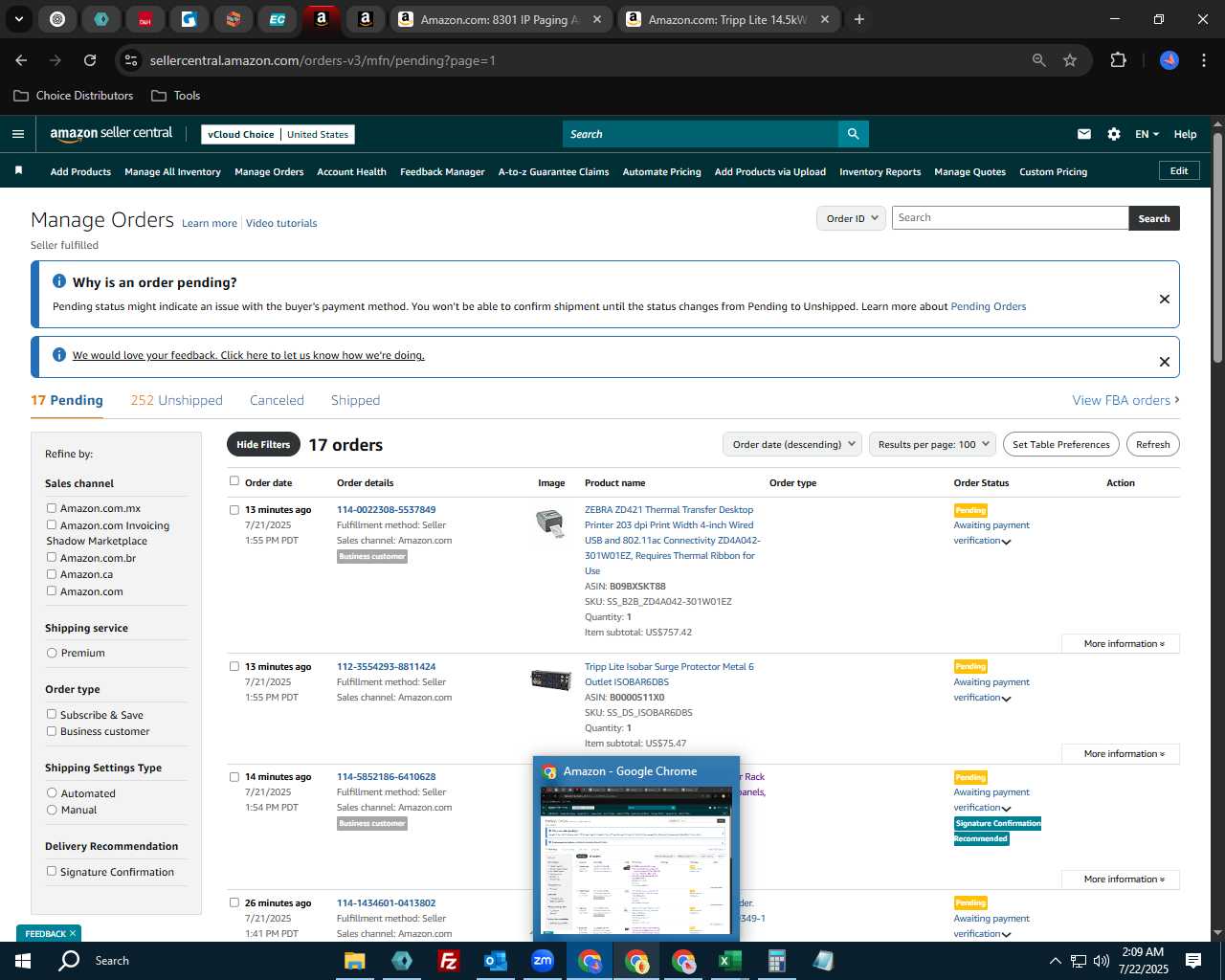Dismiss the feedback request banner
This screenshot has height=980, width=1225.
[1164, 362]
